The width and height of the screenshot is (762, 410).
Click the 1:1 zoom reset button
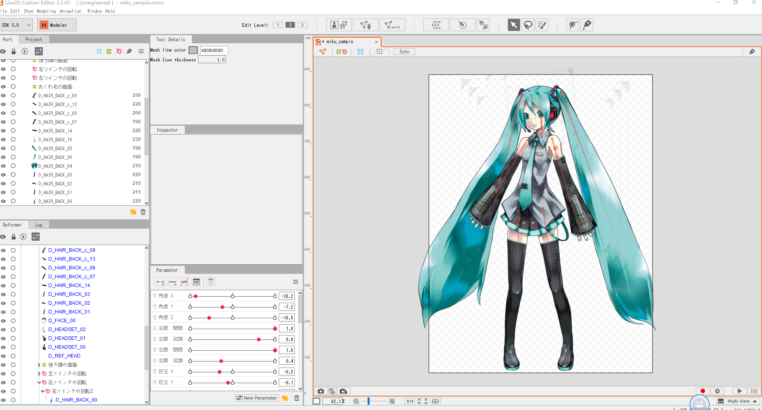click(409, 401)
